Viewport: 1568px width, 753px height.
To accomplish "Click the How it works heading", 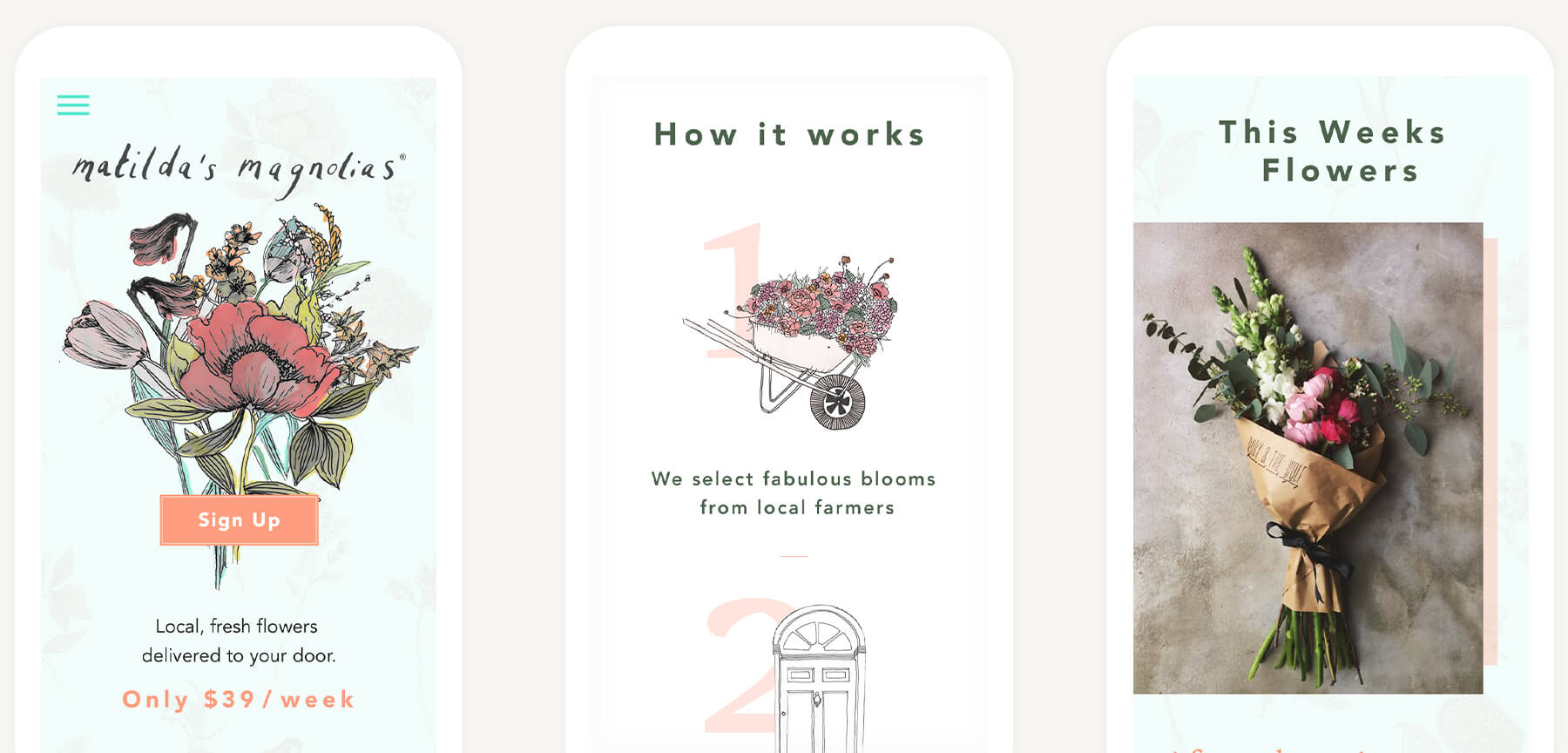I will coord(790,134).
